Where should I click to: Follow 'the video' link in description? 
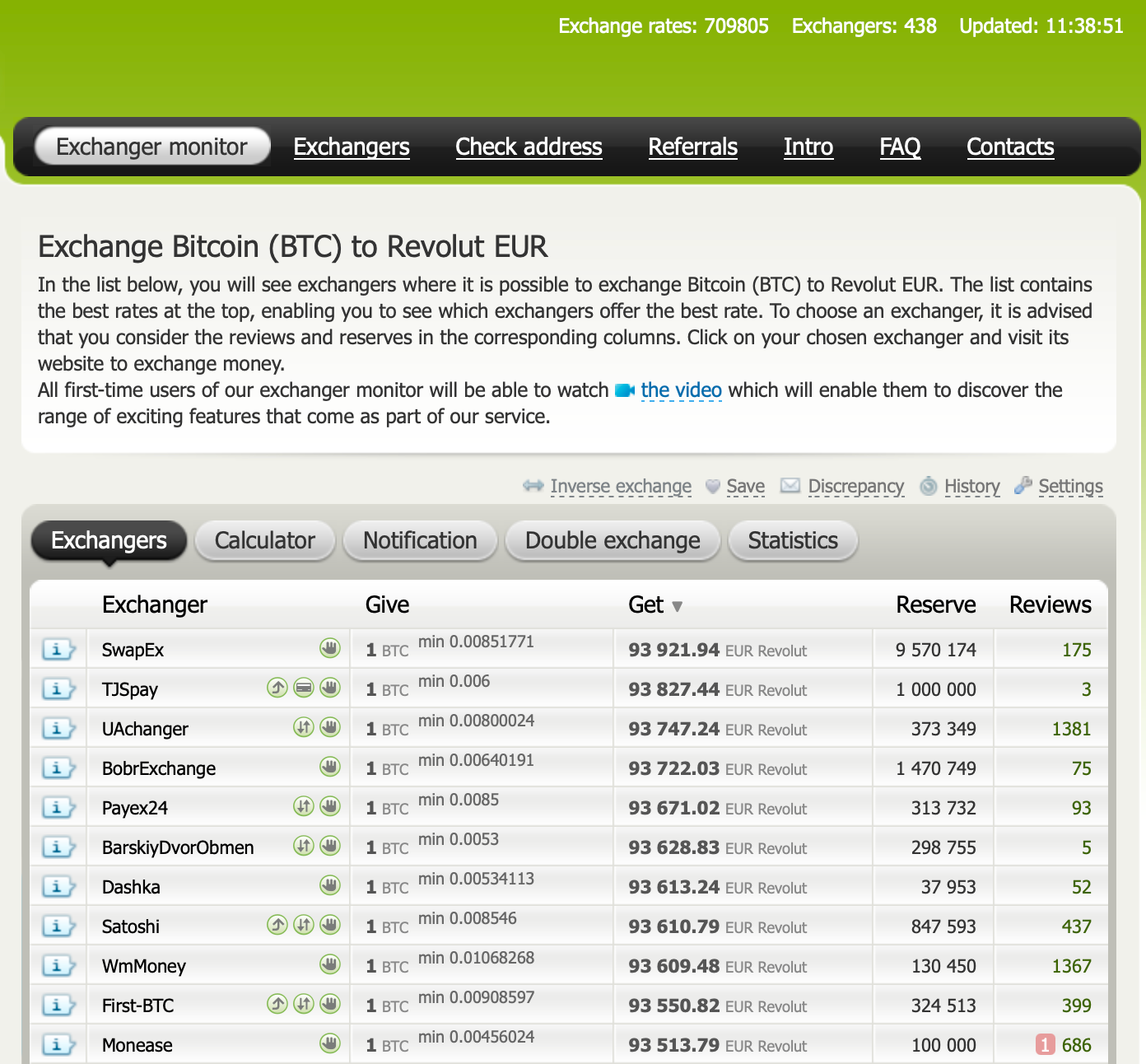tap(681, 390)
